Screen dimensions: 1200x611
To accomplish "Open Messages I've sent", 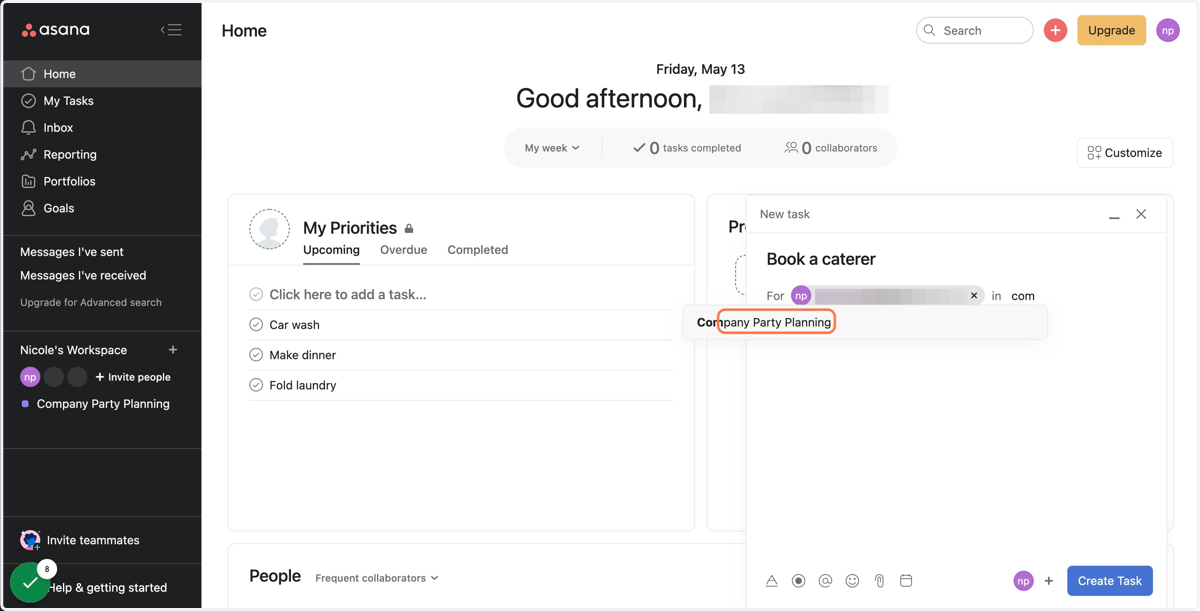I will point(72,252).
